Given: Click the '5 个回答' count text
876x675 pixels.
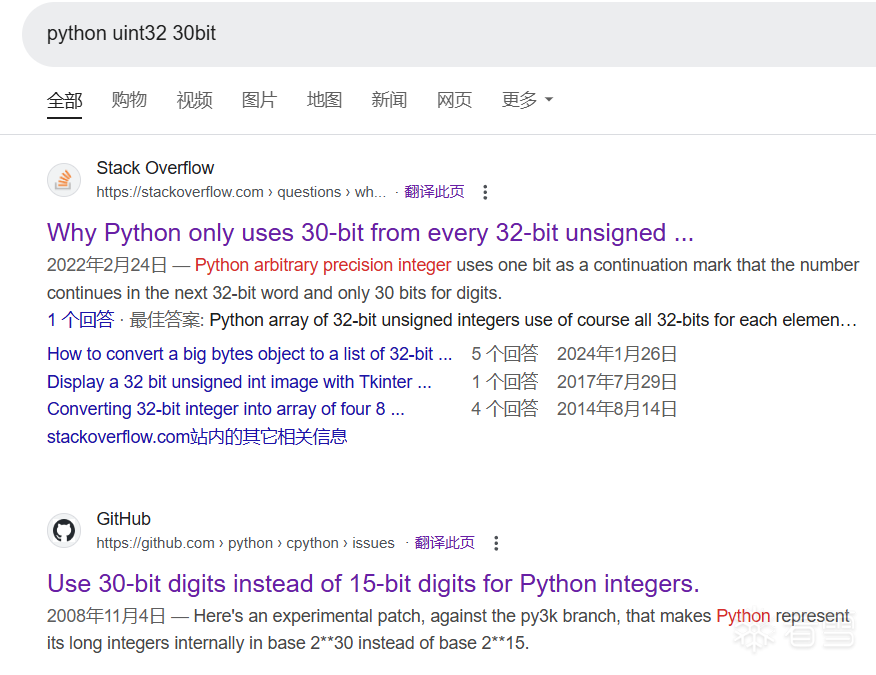Looking at the screenshot, I should (505, 354).
